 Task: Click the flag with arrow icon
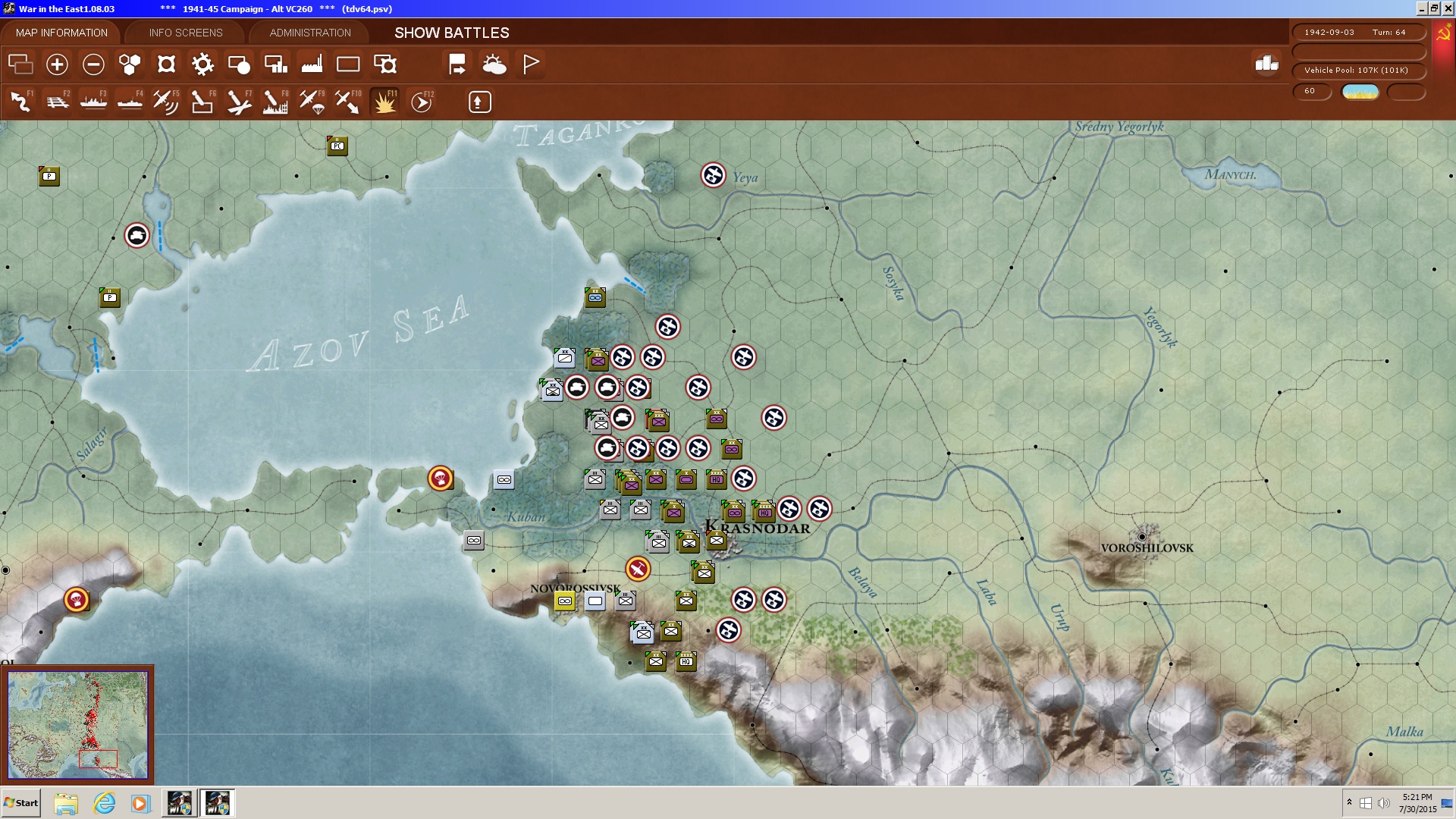pos(457,64)
